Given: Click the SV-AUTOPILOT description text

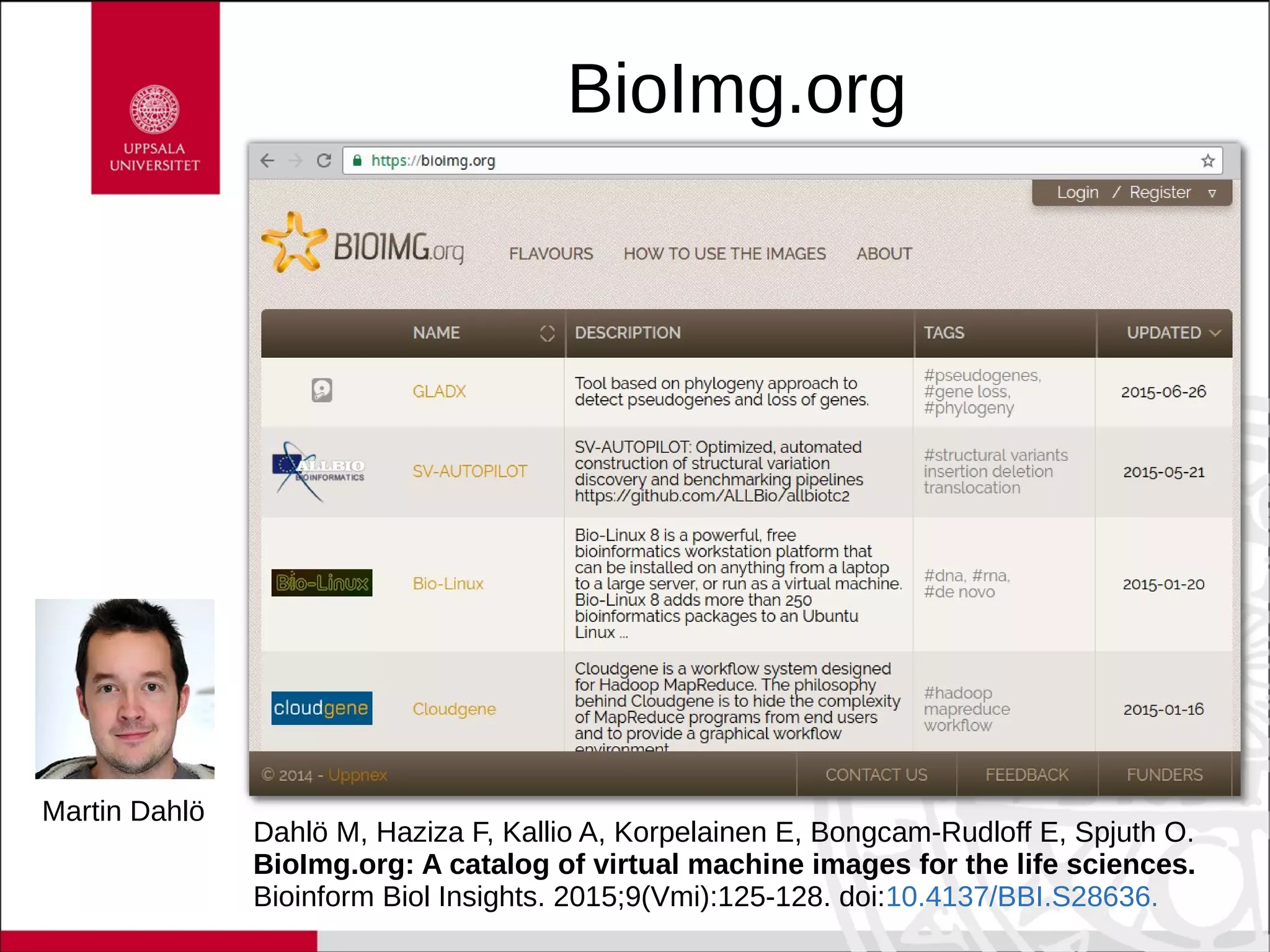Looking at the screenshot, I should coord(718,471).
